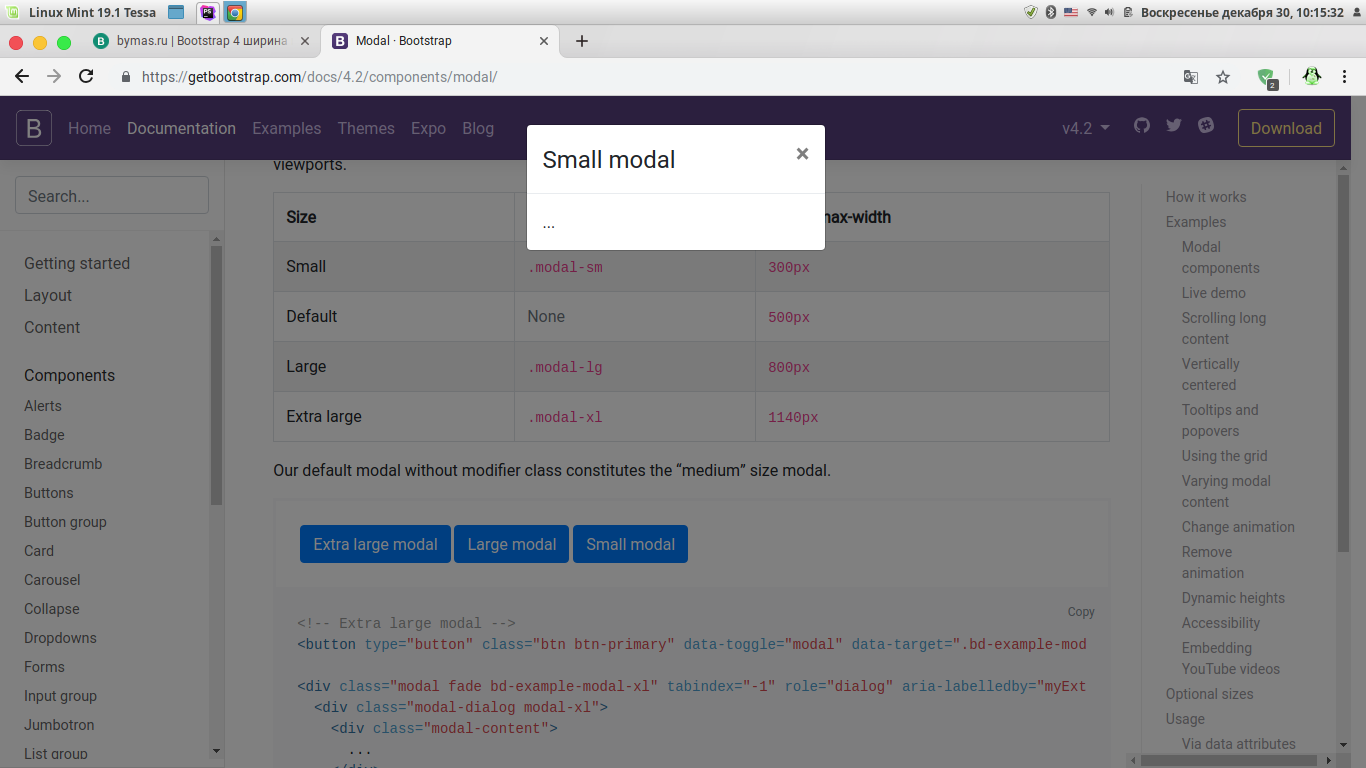Open the v4.2 version dropdown

(1086, 128)
